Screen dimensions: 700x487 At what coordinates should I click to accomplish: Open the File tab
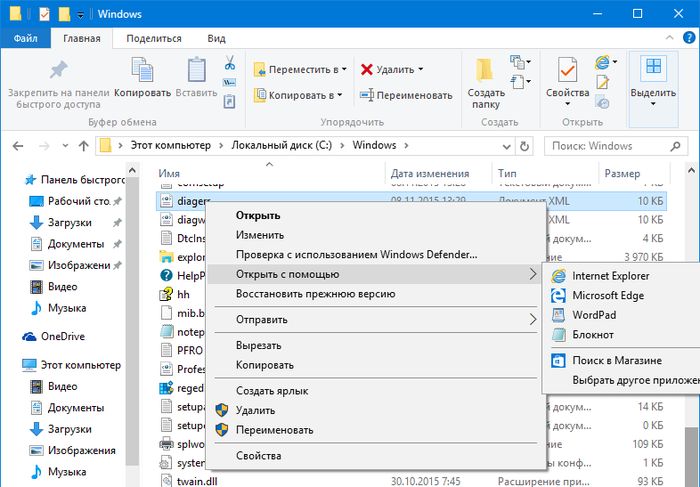tap(25, 38)
